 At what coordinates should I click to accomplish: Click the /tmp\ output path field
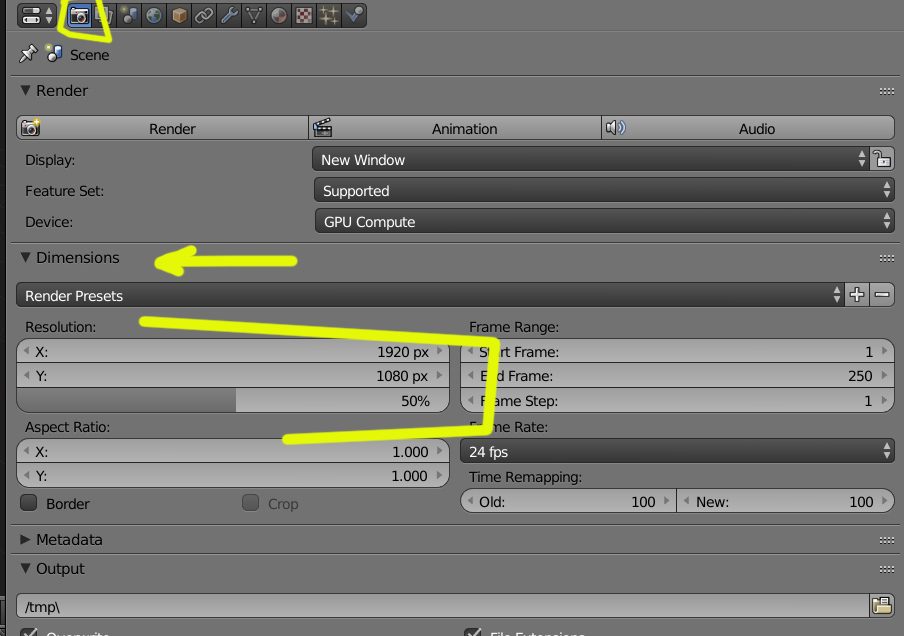443,606
